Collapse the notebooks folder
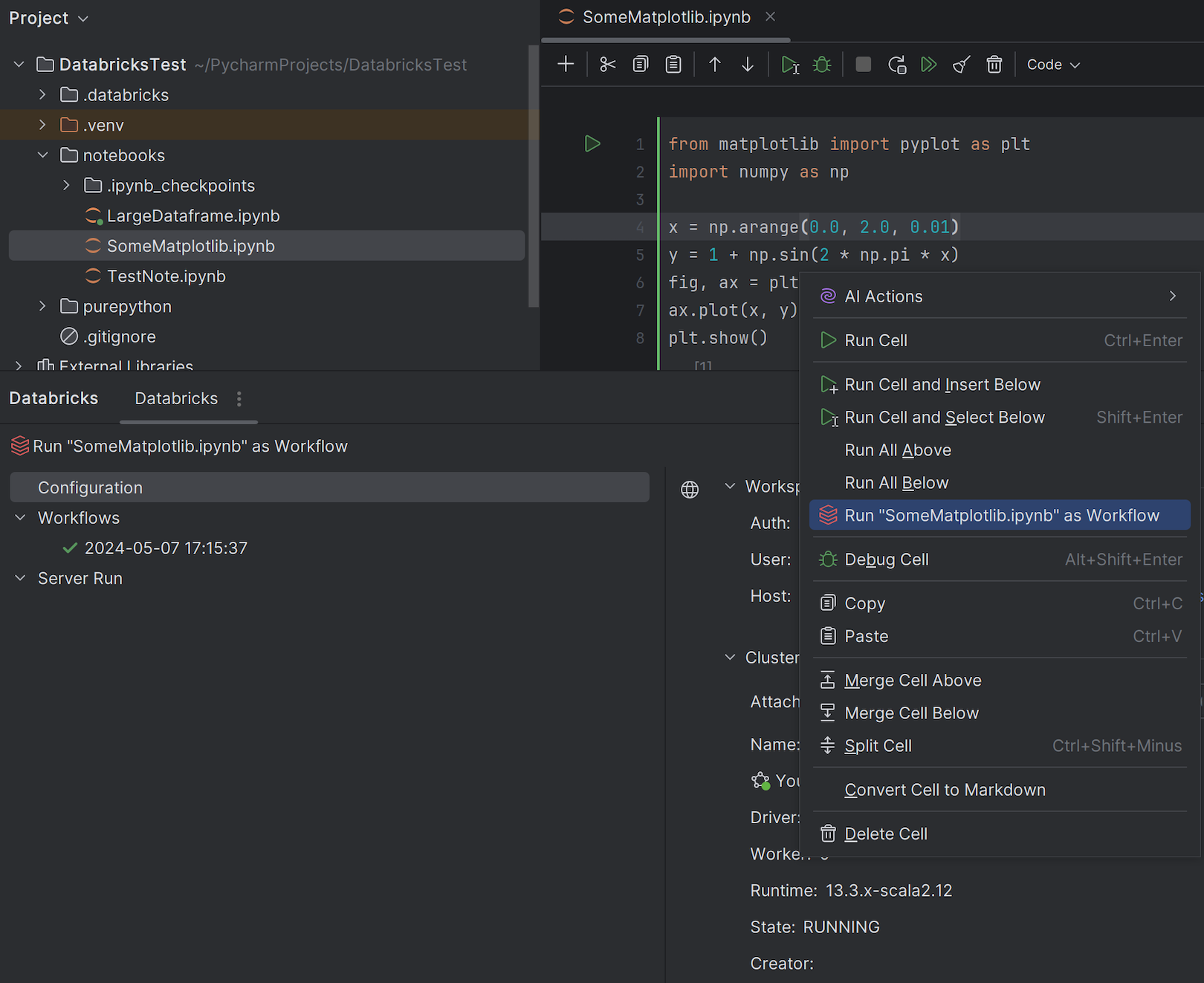Screen dimensions: 1204x983 pyautogui.click(x=42, y=155)
